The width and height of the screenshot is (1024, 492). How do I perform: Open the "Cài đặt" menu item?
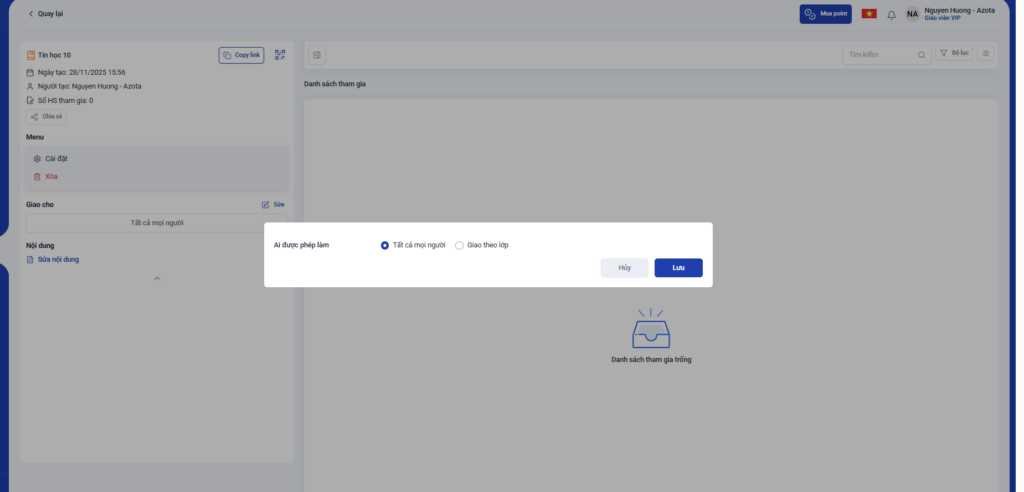click(56, 159)
